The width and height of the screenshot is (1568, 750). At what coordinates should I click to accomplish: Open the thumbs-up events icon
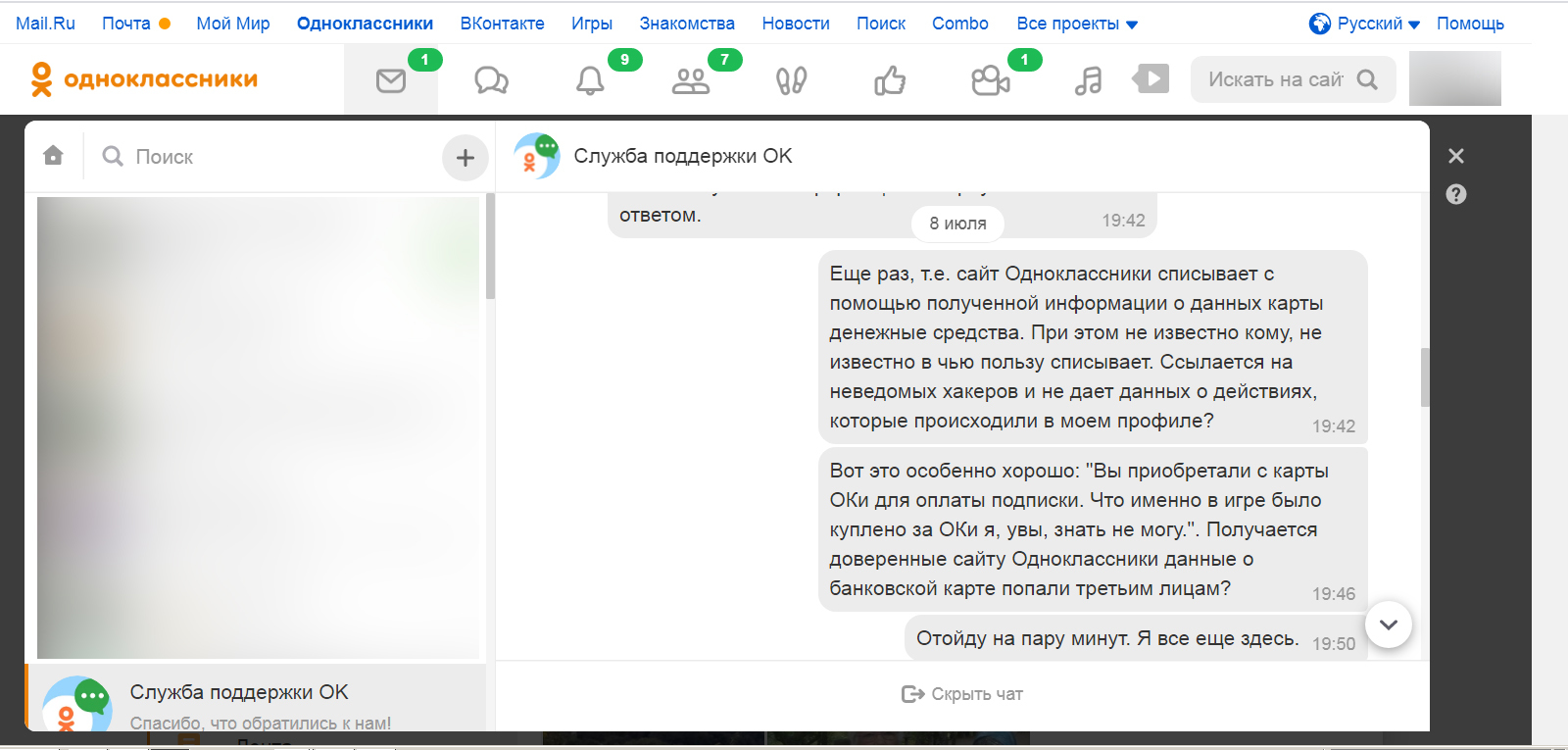(x=890, y=80)
